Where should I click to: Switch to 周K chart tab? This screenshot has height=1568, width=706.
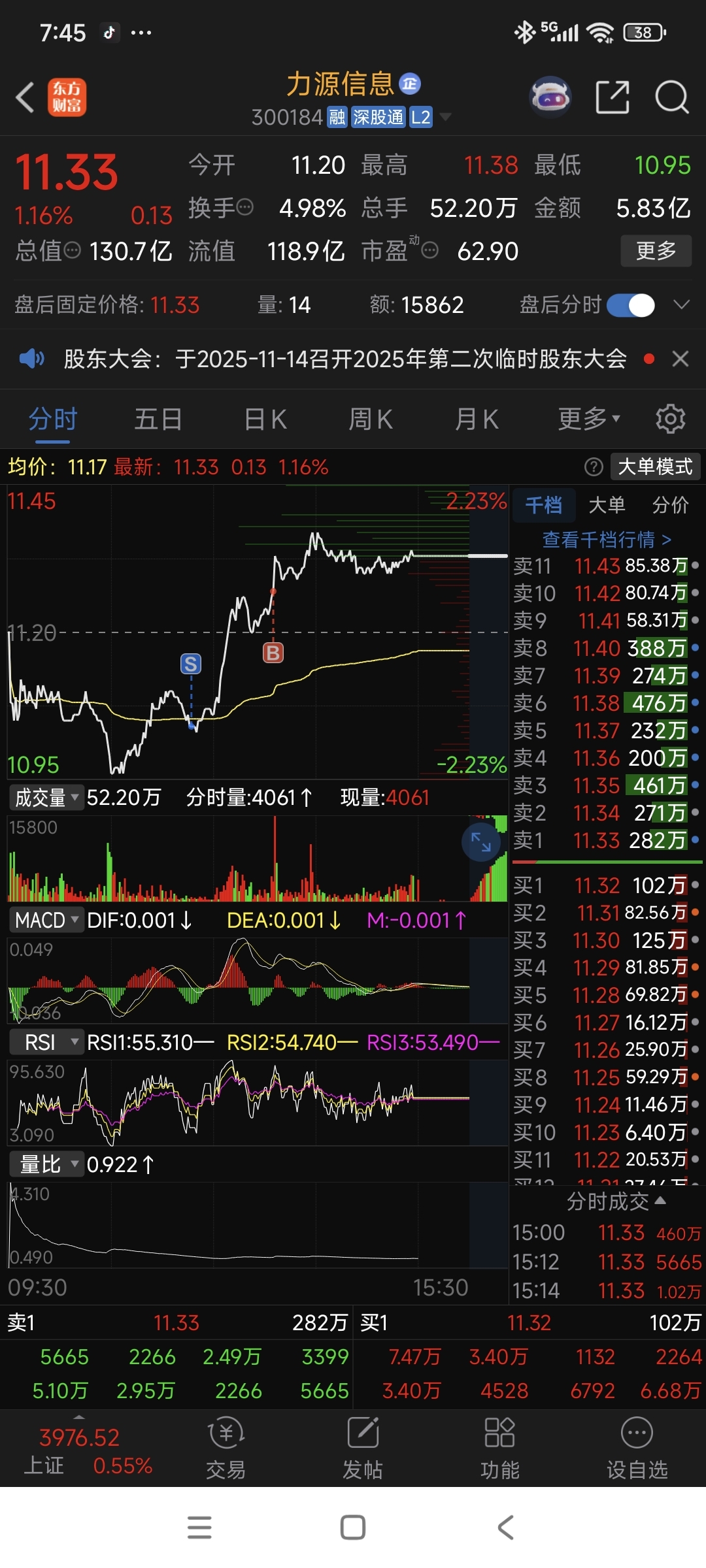coord(371,419)
